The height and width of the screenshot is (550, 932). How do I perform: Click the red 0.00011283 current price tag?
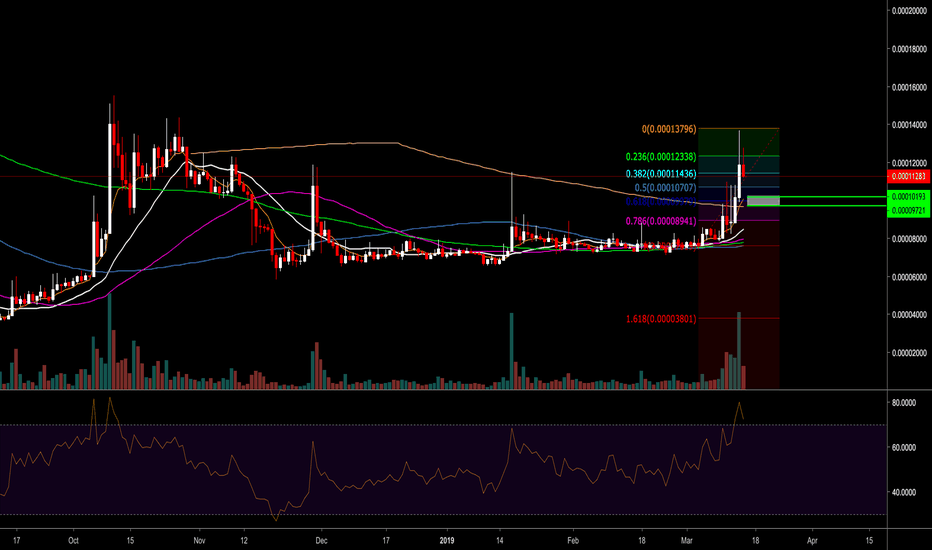[908, 176]
